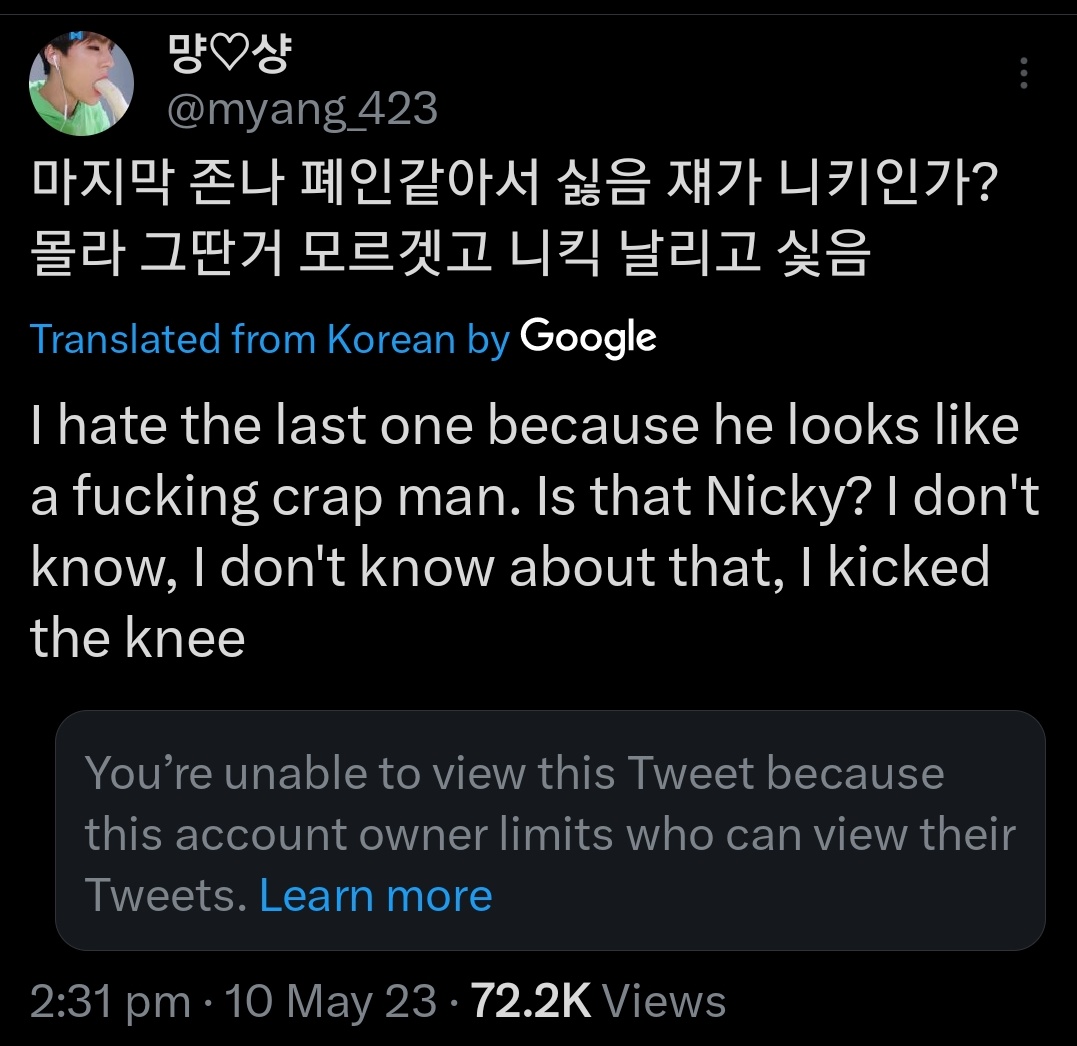
Task: Tap the English translated tweet text
Action: [520, 530]
